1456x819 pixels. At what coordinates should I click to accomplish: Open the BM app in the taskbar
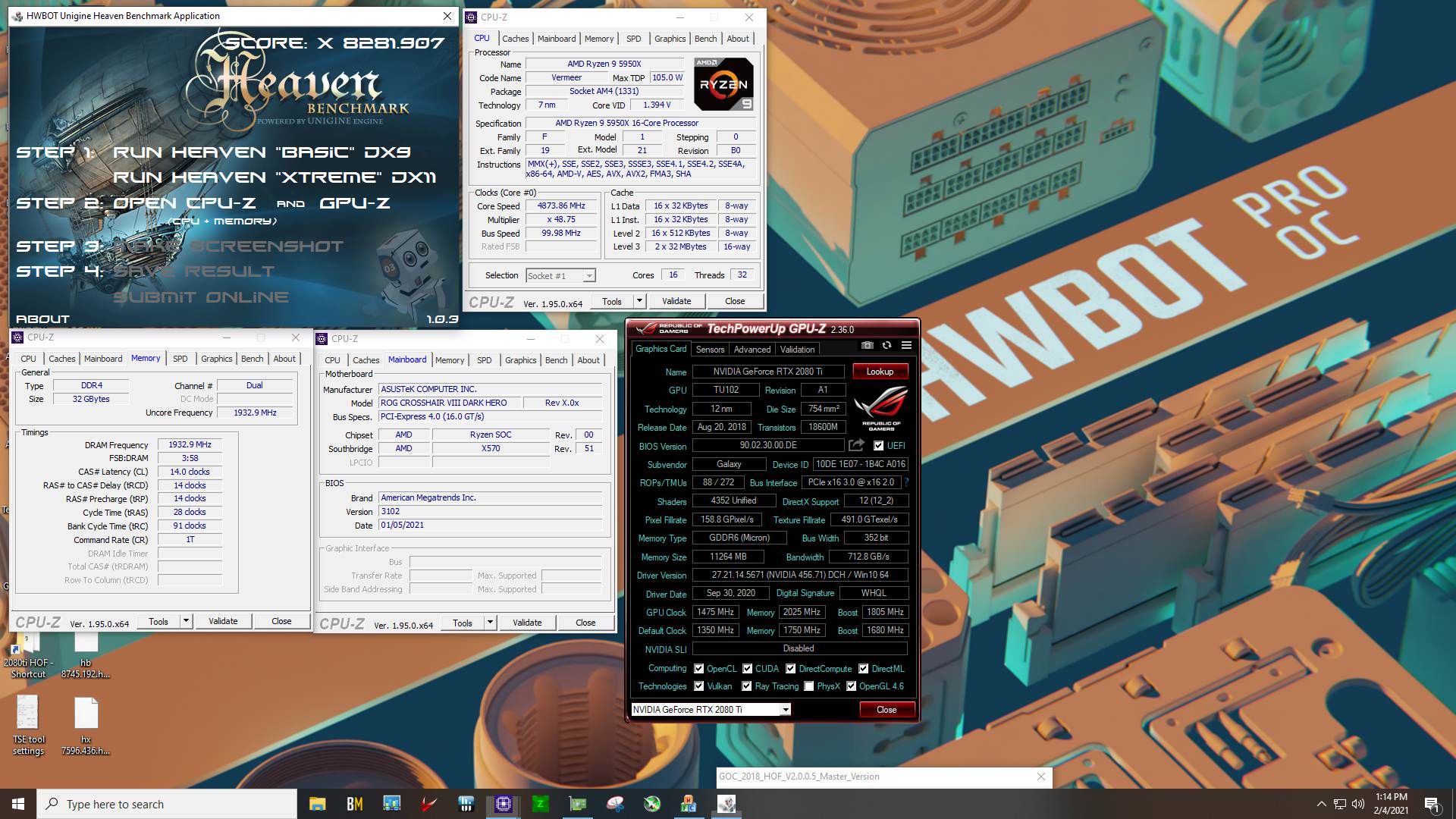354,804
